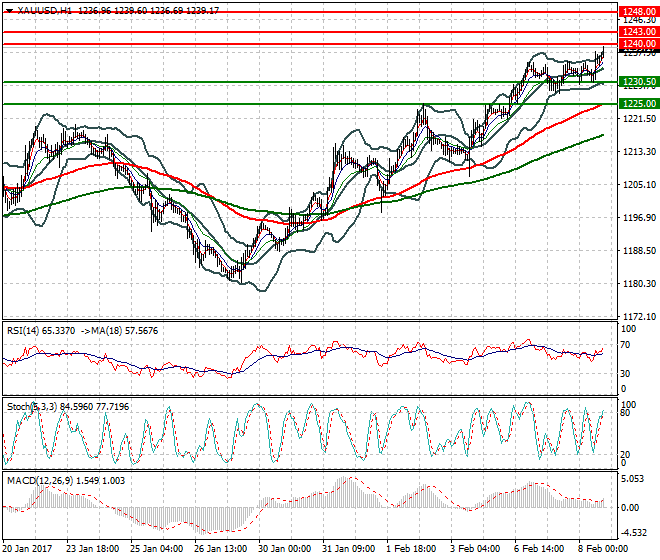Screen dimensions: 660x560
Task: Select the 1225.00 green price label
Action: click(x=639, y=104)
